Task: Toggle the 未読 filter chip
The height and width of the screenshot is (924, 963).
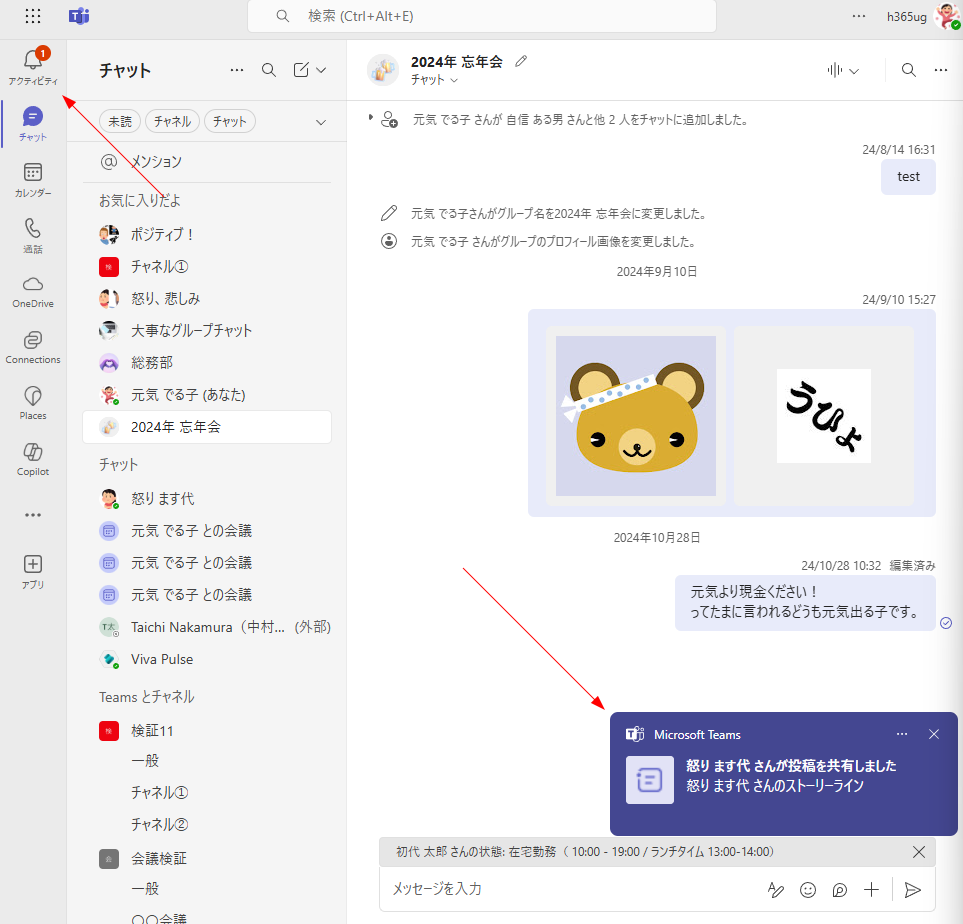Action: [x=120, y=122]
